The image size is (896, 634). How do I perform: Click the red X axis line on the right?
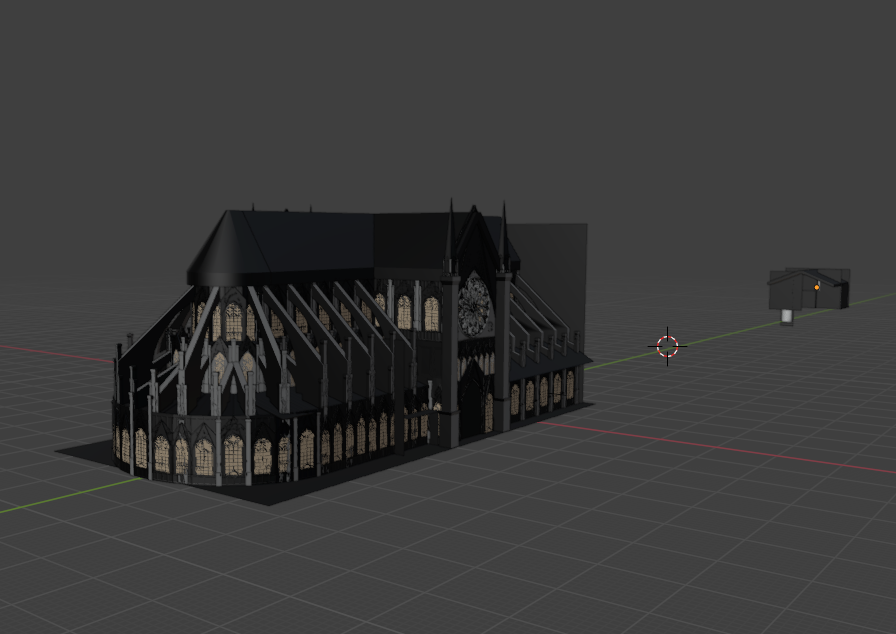click(x=714, y=448)
